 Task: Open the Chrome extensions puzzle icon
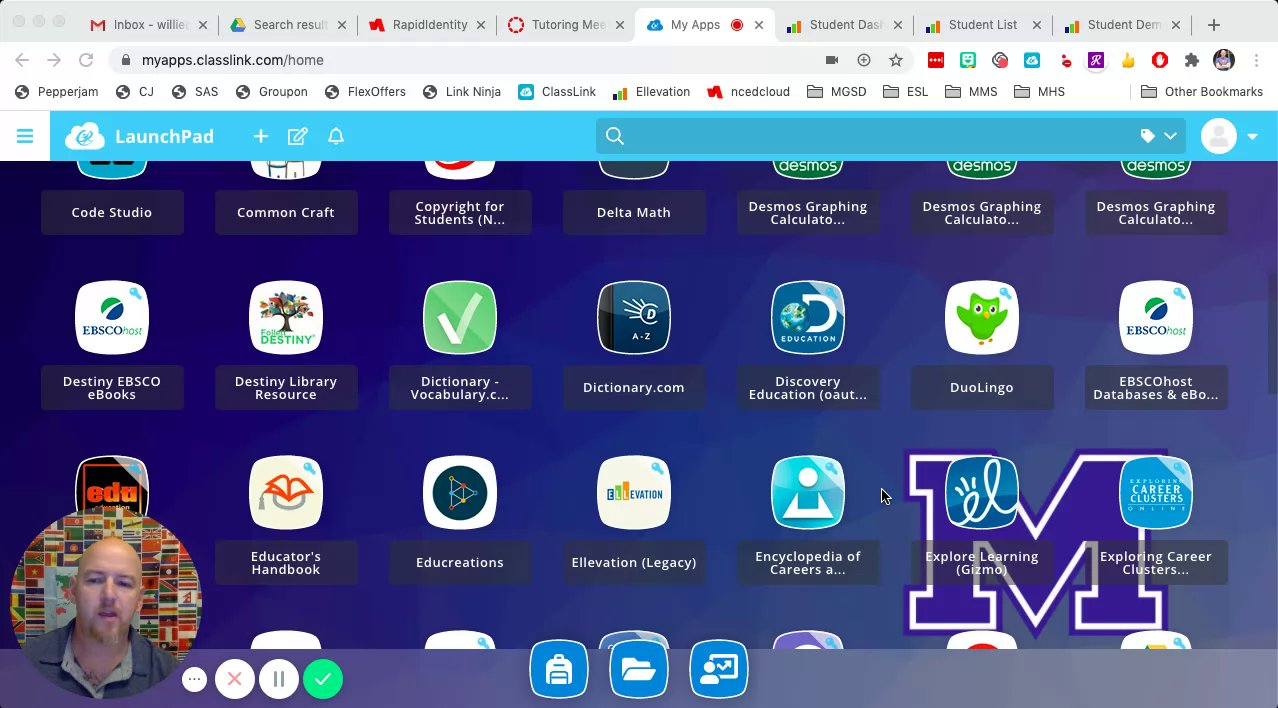(x=1192, y=60)
